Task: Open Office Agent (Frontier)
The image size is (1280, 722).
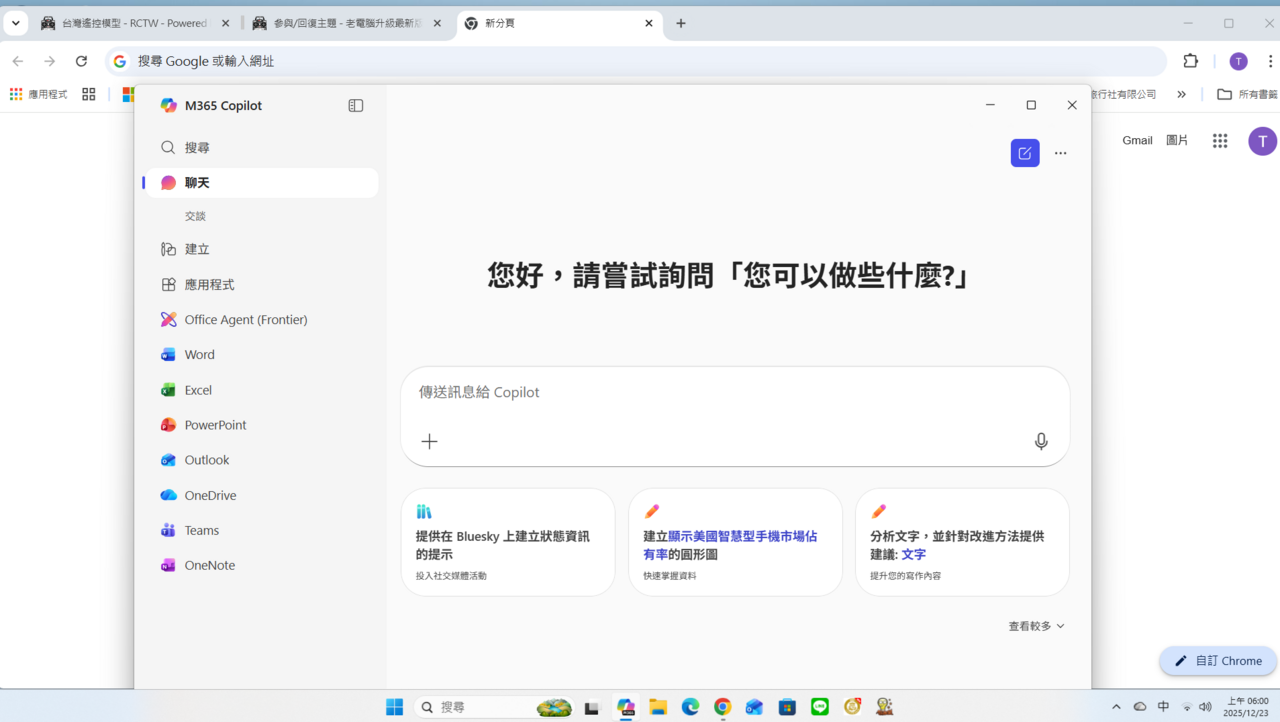Action: tap(246, 319)
